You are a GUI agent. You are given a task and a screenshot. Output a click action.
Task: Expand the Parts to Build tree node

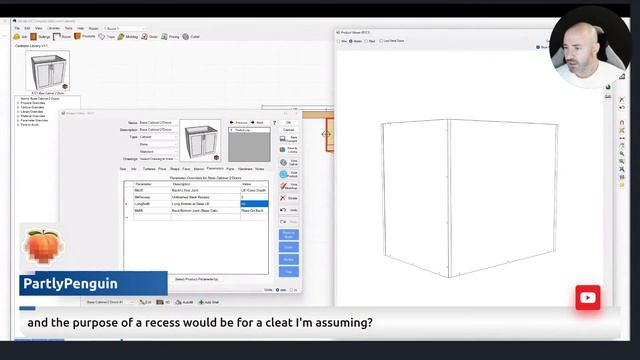pyautogui.click(x=18, y=125)
